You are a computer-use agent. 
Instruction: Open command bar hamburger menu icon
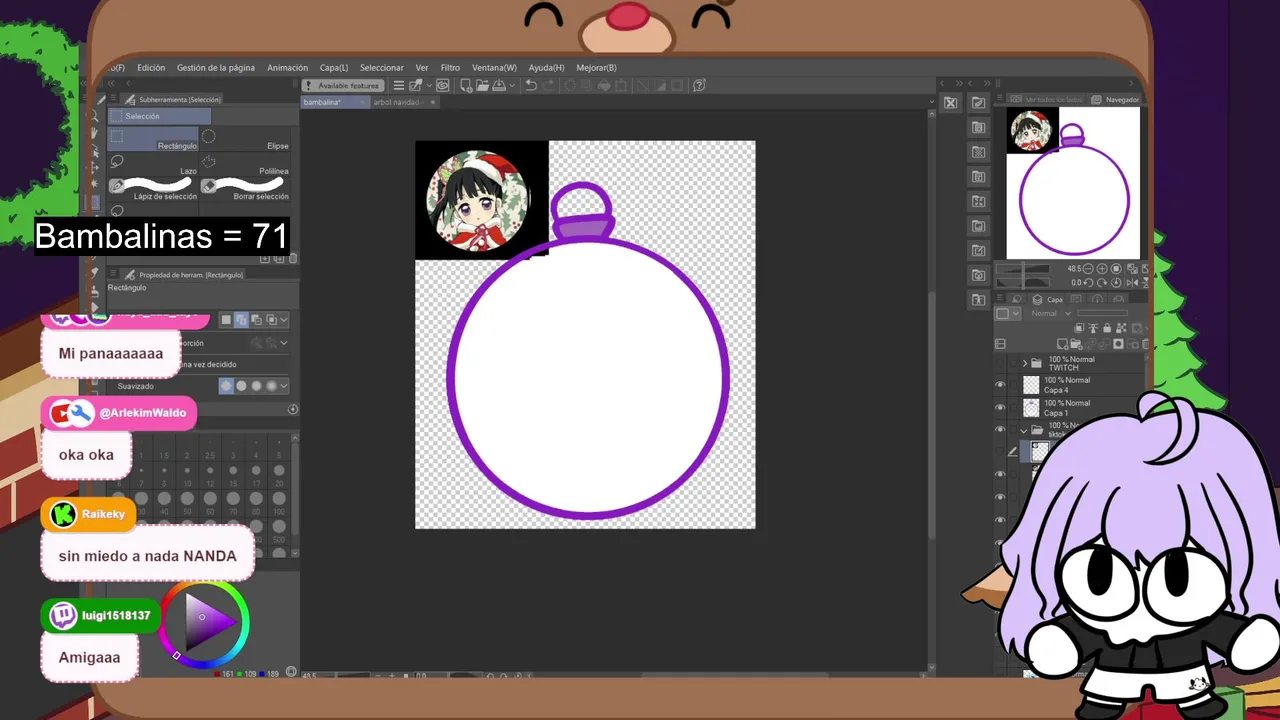point(398,85)
